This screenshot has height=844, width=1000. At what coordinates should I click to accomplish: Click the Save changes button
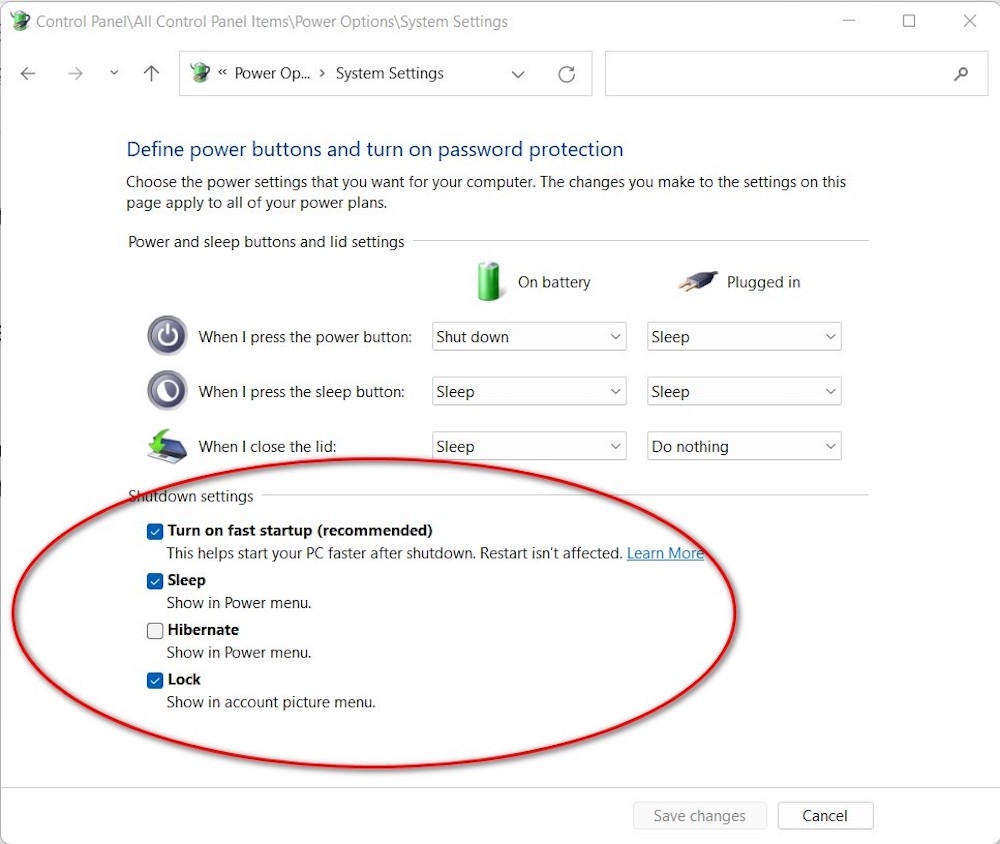point(699,815)
